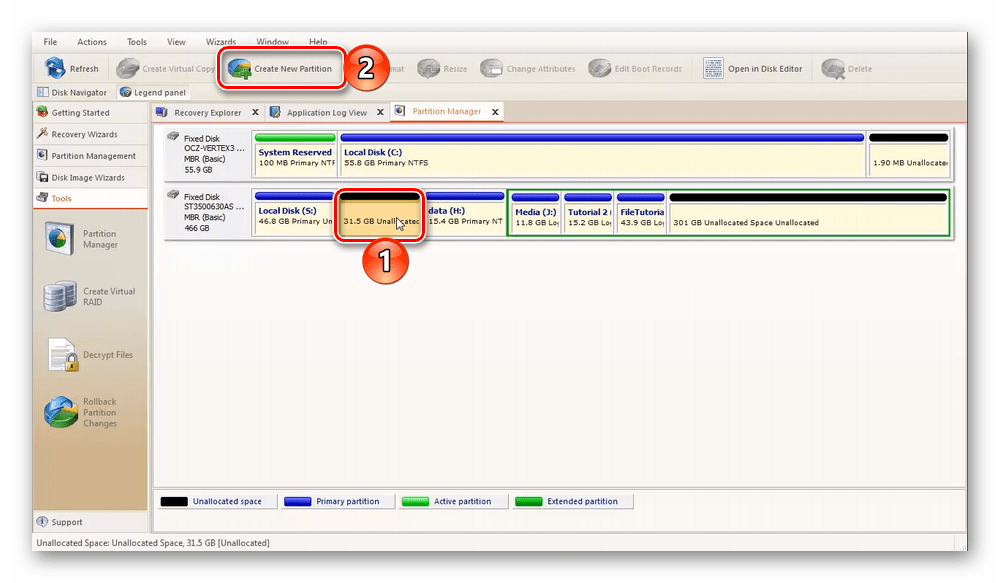Select the FileTutorial logical partition
The height and width of the screenshot is (583, 1000).
641,214
